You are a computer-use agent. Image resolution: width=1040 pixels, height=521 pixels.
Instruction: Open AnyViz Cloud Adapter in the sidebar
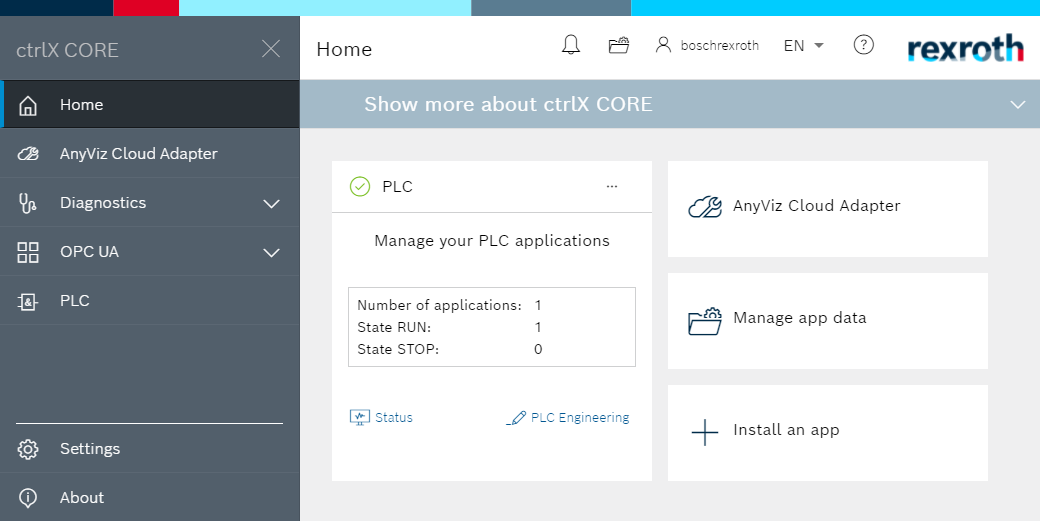[138, 154]
